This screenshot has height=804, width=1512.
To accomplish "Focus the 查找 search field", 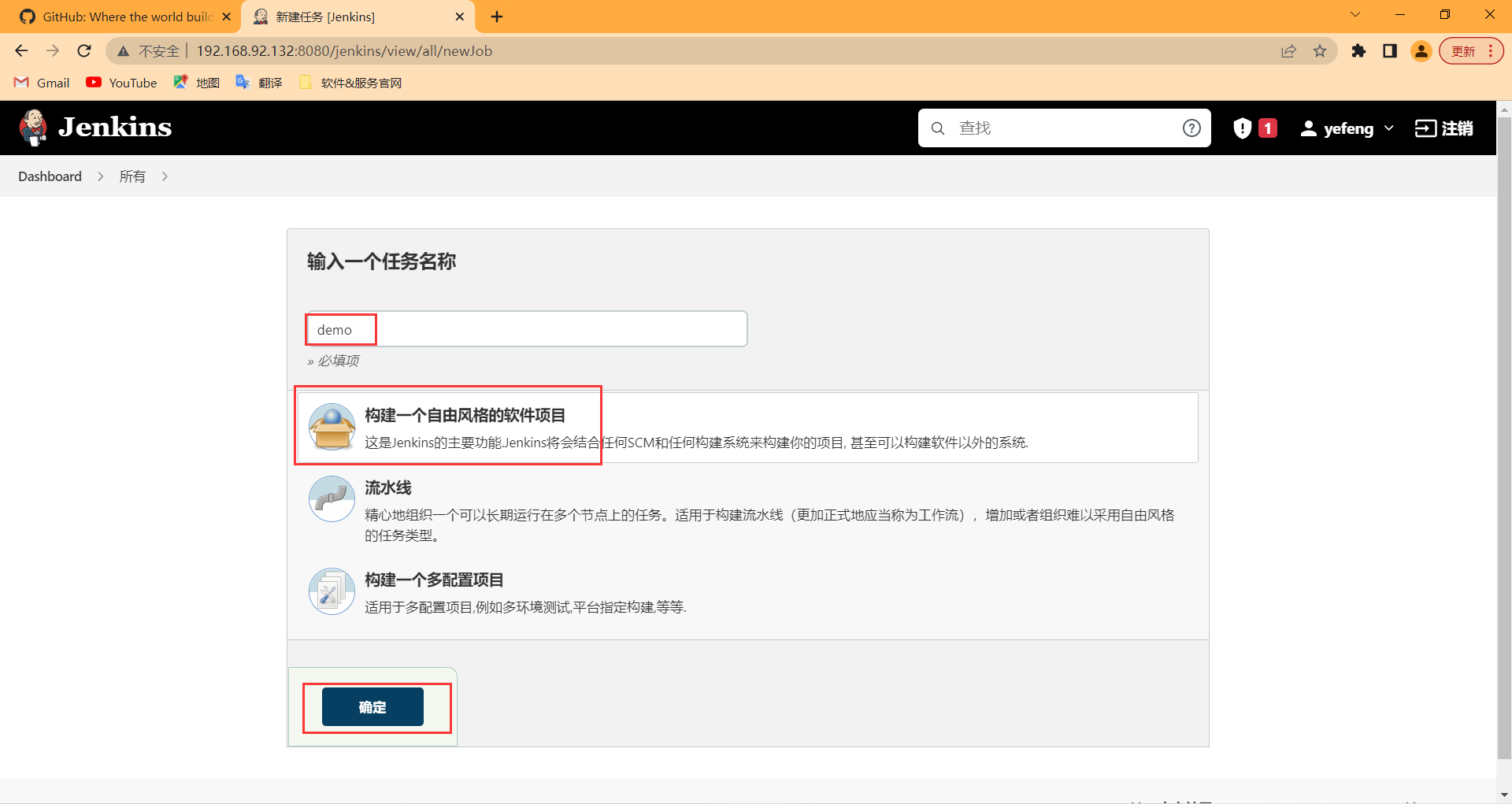I will tap(1063, 128).
